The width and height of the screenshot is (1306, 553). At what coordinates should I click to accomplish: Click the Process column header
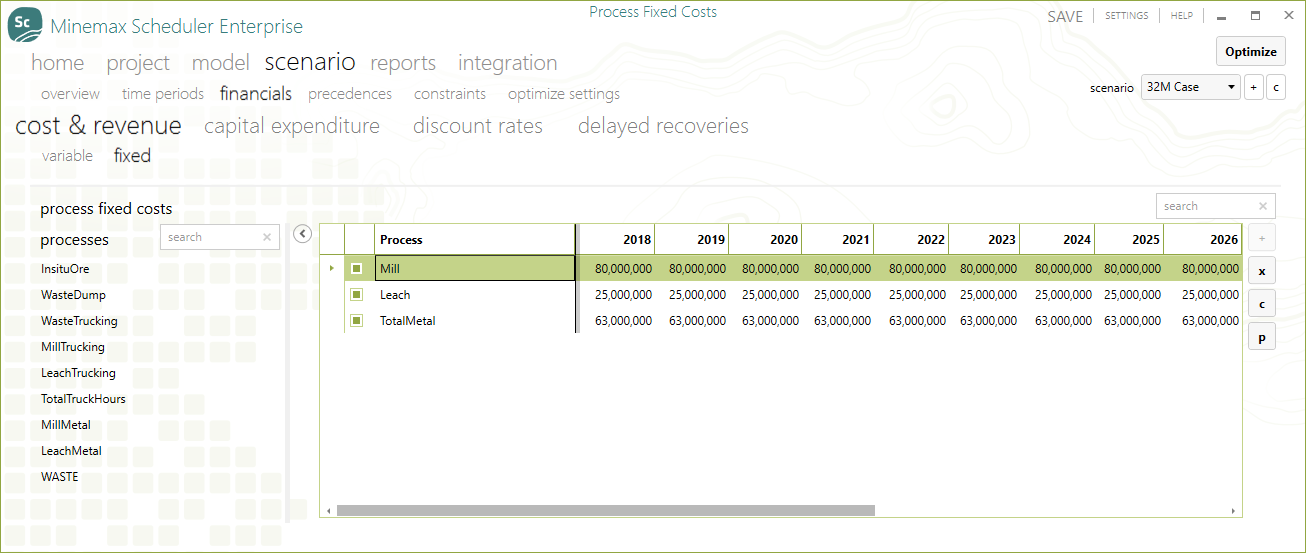[475, 239]
